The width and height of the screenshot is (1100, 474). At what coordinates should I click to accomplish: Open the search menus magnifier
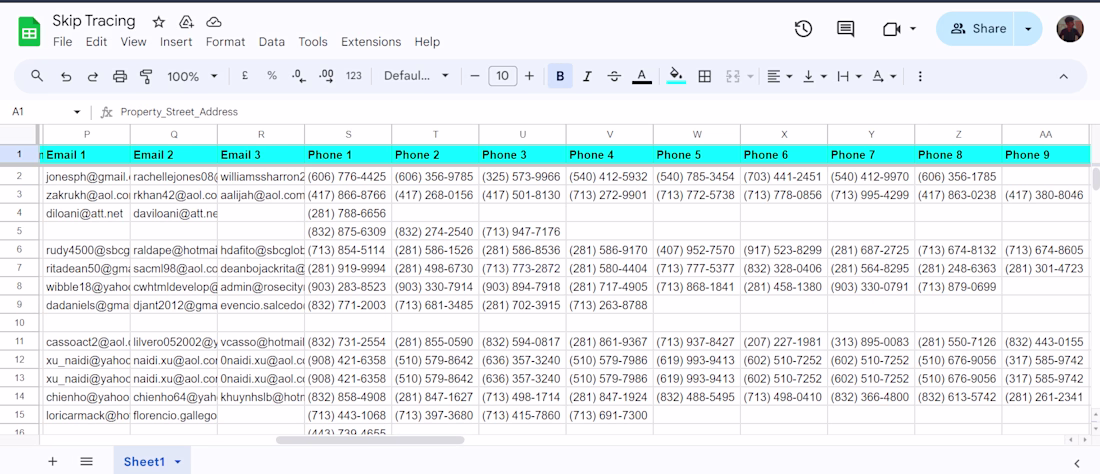coord(37,76)
